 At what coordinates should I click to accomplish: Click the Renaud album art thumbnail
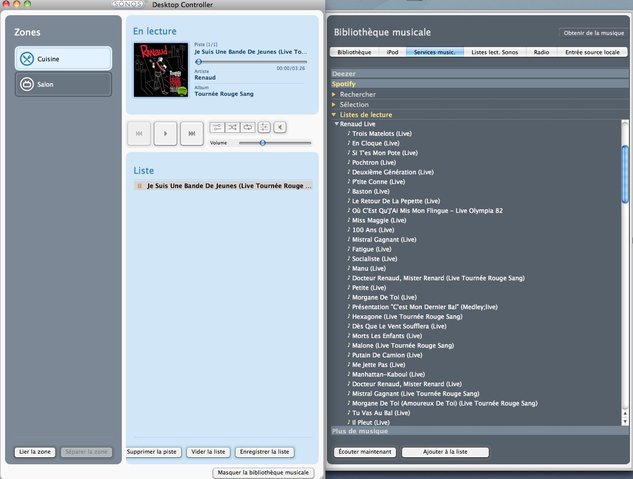click(161, 70)
